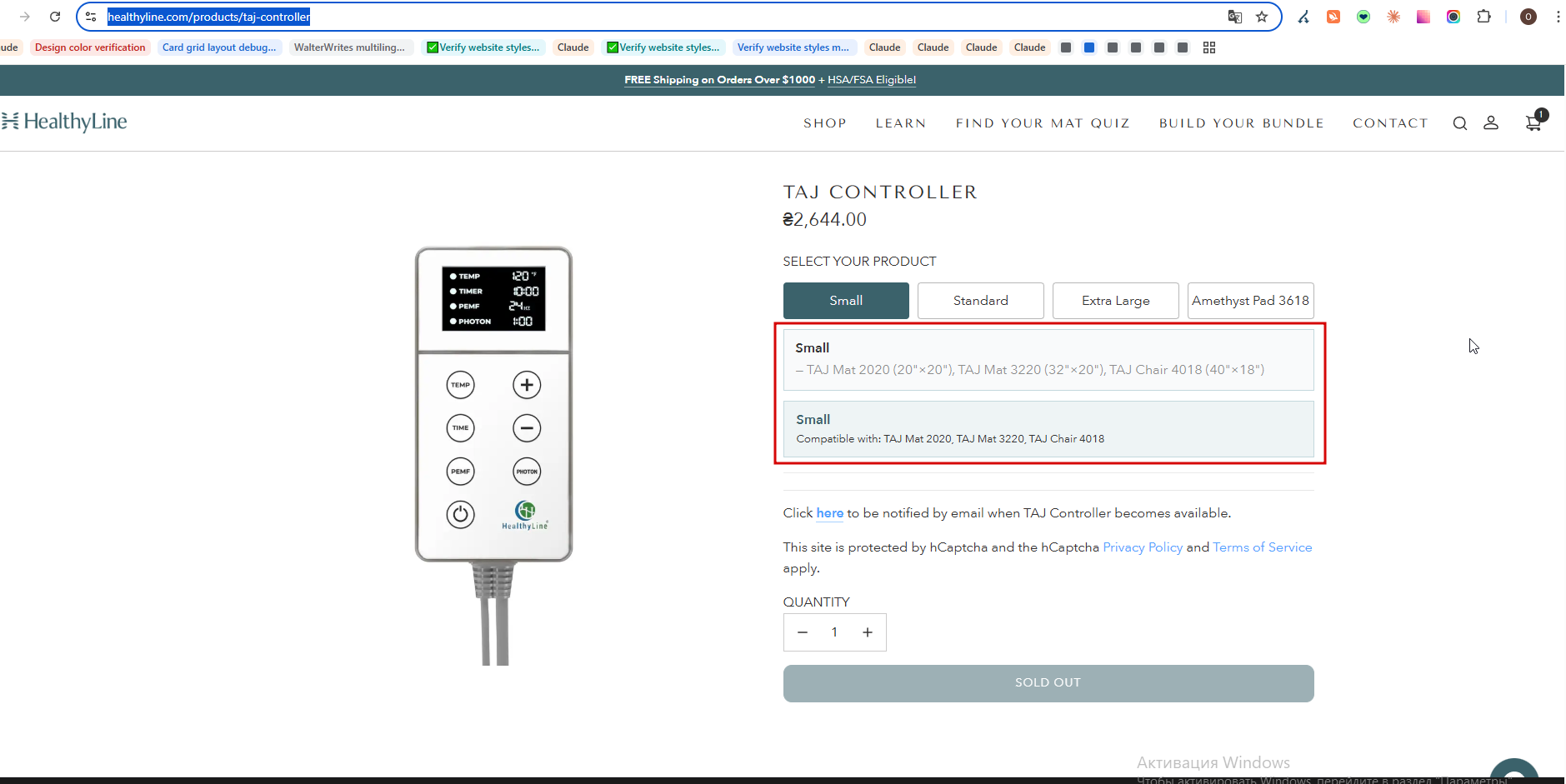The height and width of the screenshot is (784, 1566).
Task: Select the Small product option
Action: pos(846,301)
